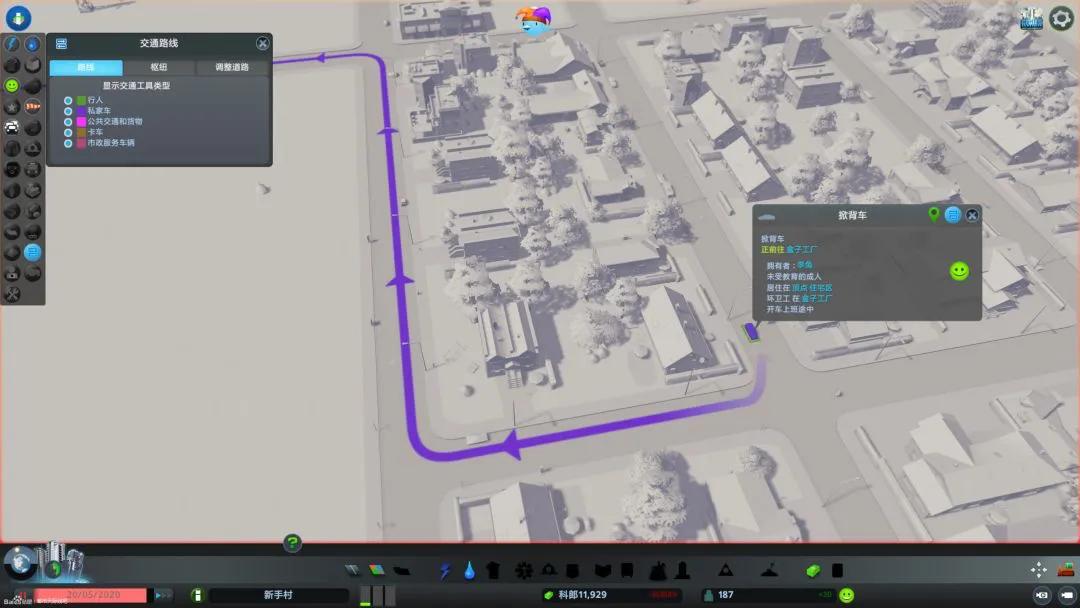1080x608 pixels.
Task: Open the Happiness smiley info view
Action: click(12, 85)
